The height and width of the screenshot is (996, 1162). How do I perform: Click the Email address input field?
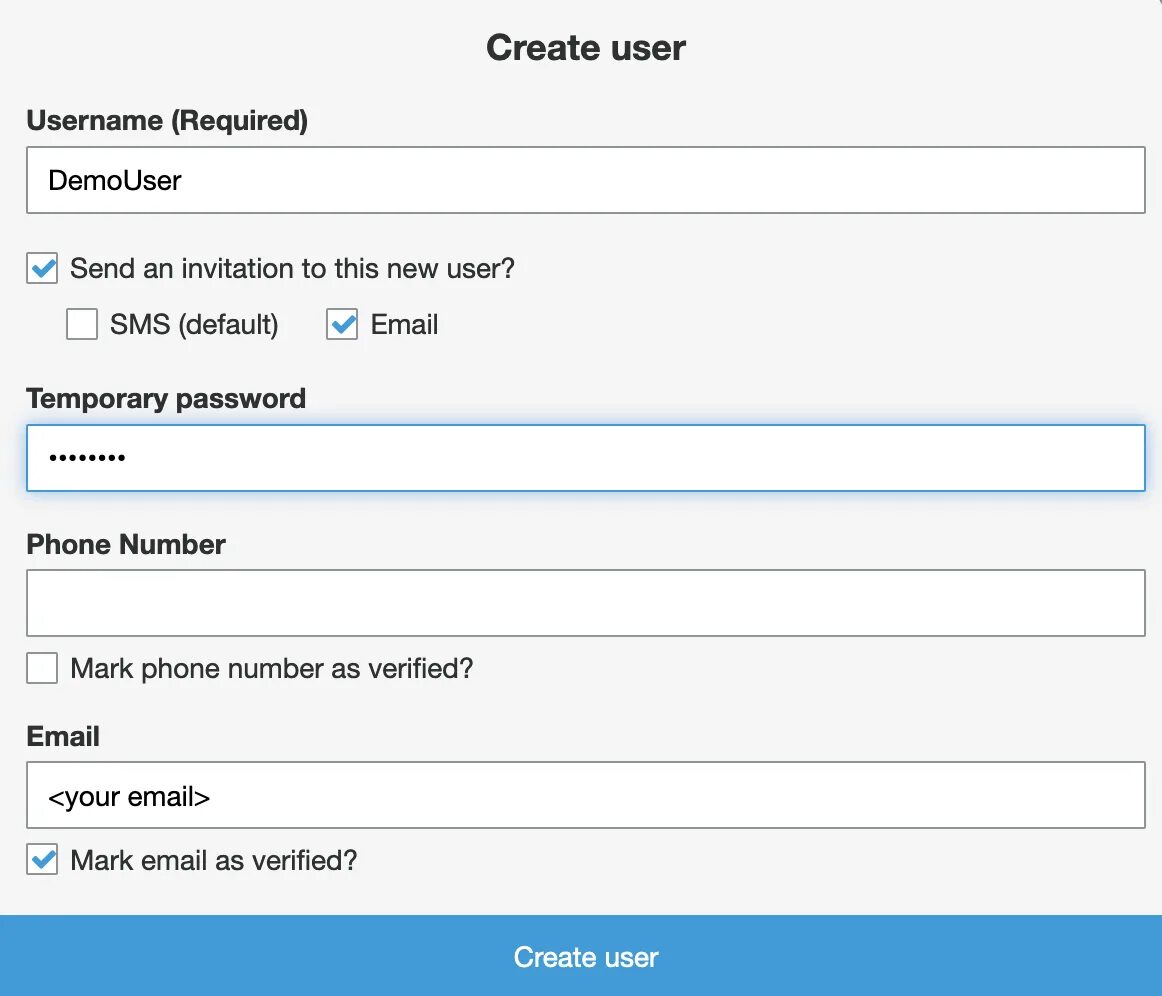[x=585, y=796]
